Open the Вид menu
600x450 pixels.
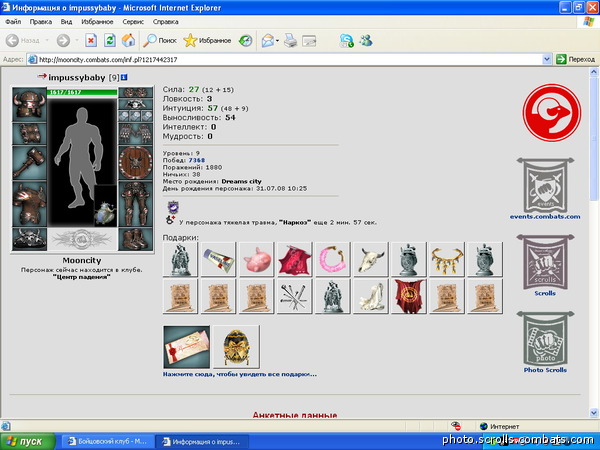(66, 22)
